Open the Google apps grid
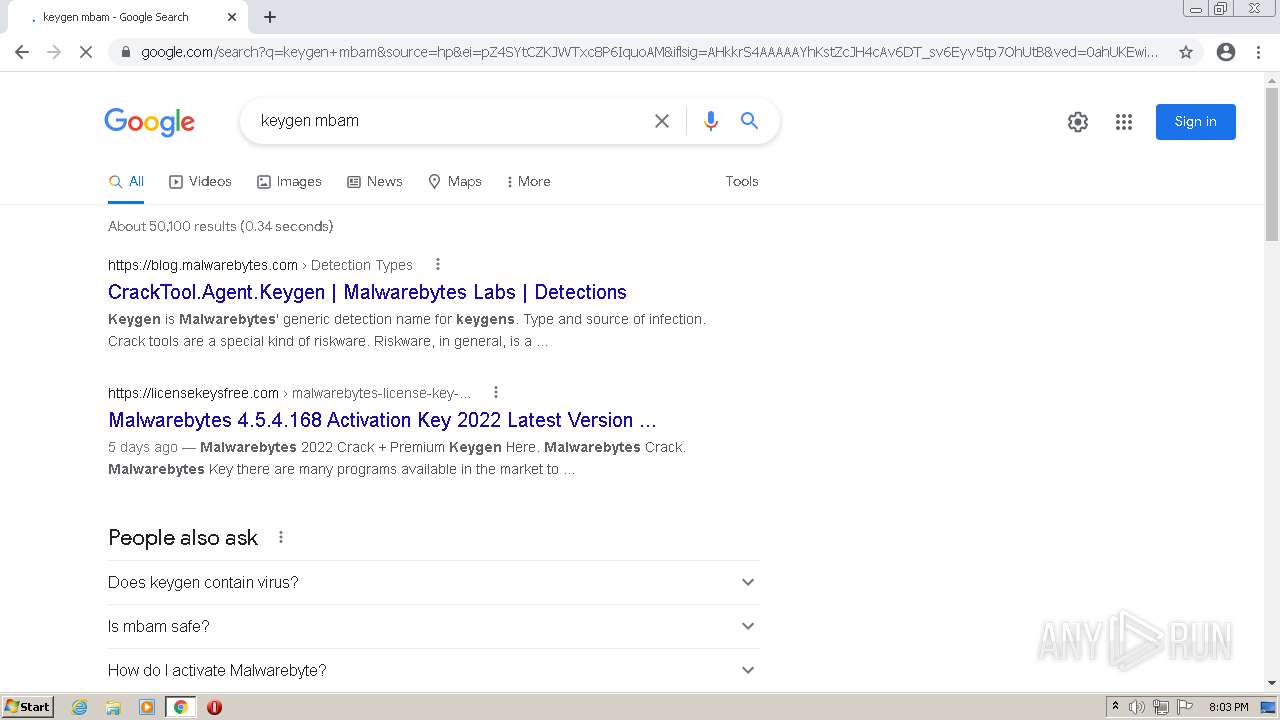This screenshot has height=720, width=1280. point(1124,122)
